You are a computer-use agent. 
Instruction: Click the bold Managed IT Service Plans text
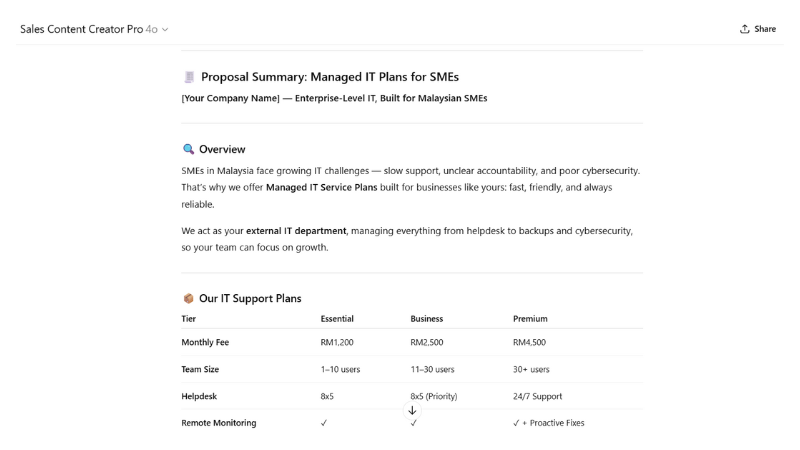[x=321, y=187]
